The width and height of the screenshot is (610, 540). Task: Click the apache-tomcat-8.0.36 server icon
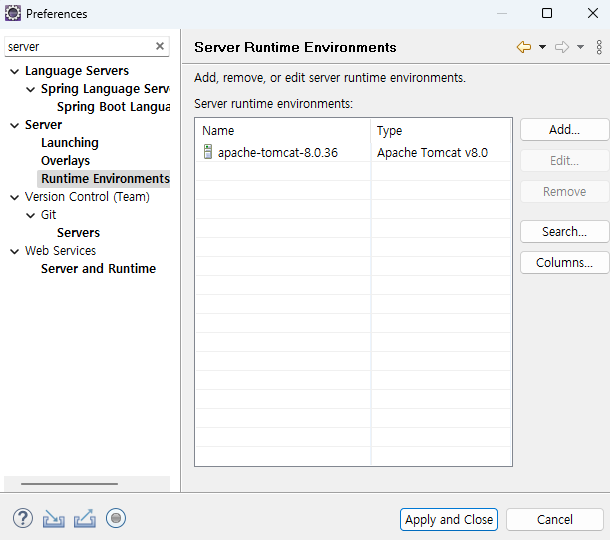point(208,152)
